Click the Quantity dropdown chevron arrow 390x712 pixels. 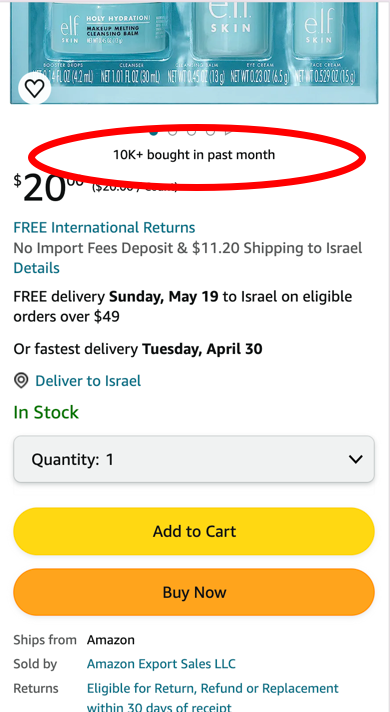(355, 459)
